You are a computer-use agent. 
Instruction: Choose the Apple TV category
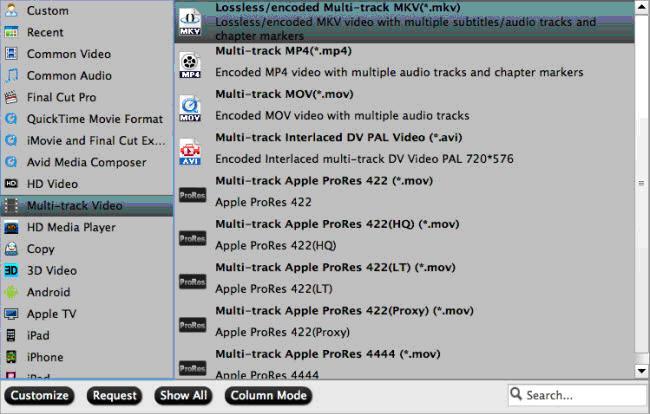click(x=87, y=314)
